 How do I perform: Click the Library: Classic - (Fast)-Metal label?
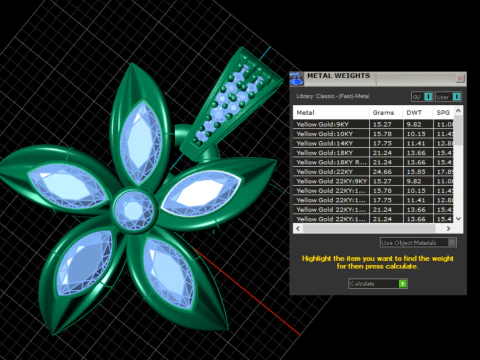point(333,96)
